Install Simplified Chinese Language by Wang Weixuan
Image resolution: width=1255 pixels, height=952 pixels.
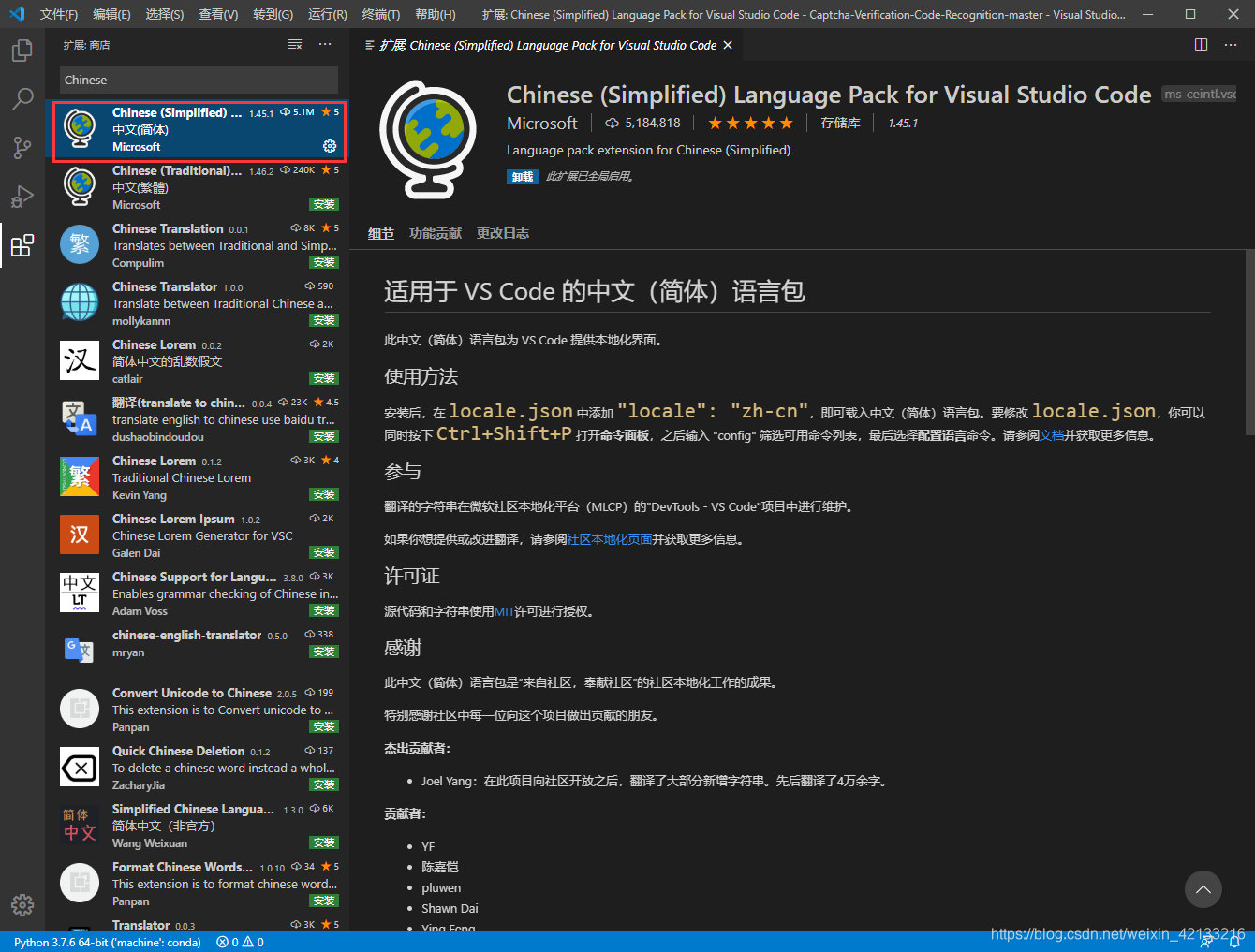(324, 842)
